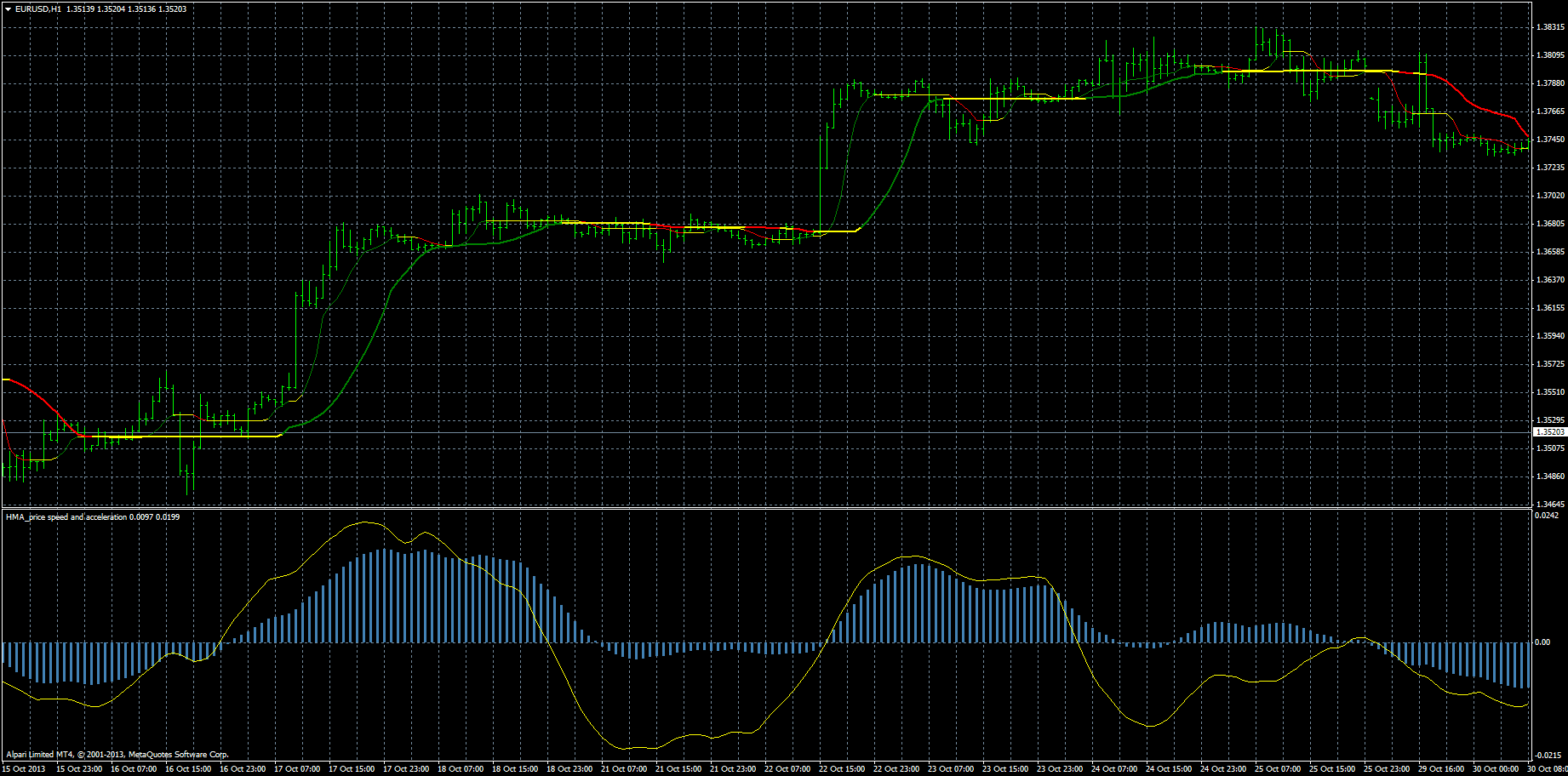
Task: Click the 17 Oct 07:00 time label
Action: pos(297,769)
